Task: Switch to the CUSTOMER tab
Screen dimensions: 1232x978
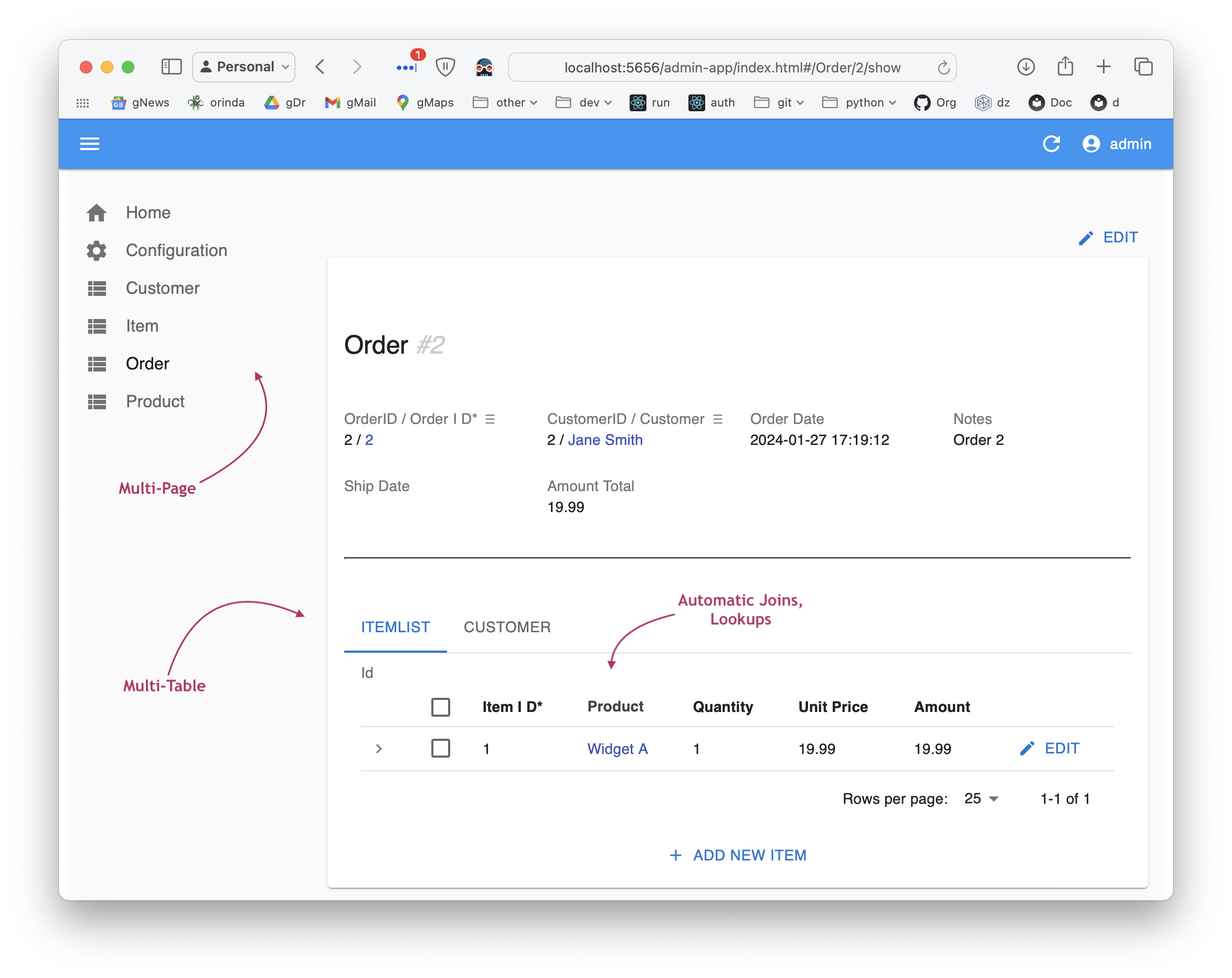Action: (x=507, y=627)
